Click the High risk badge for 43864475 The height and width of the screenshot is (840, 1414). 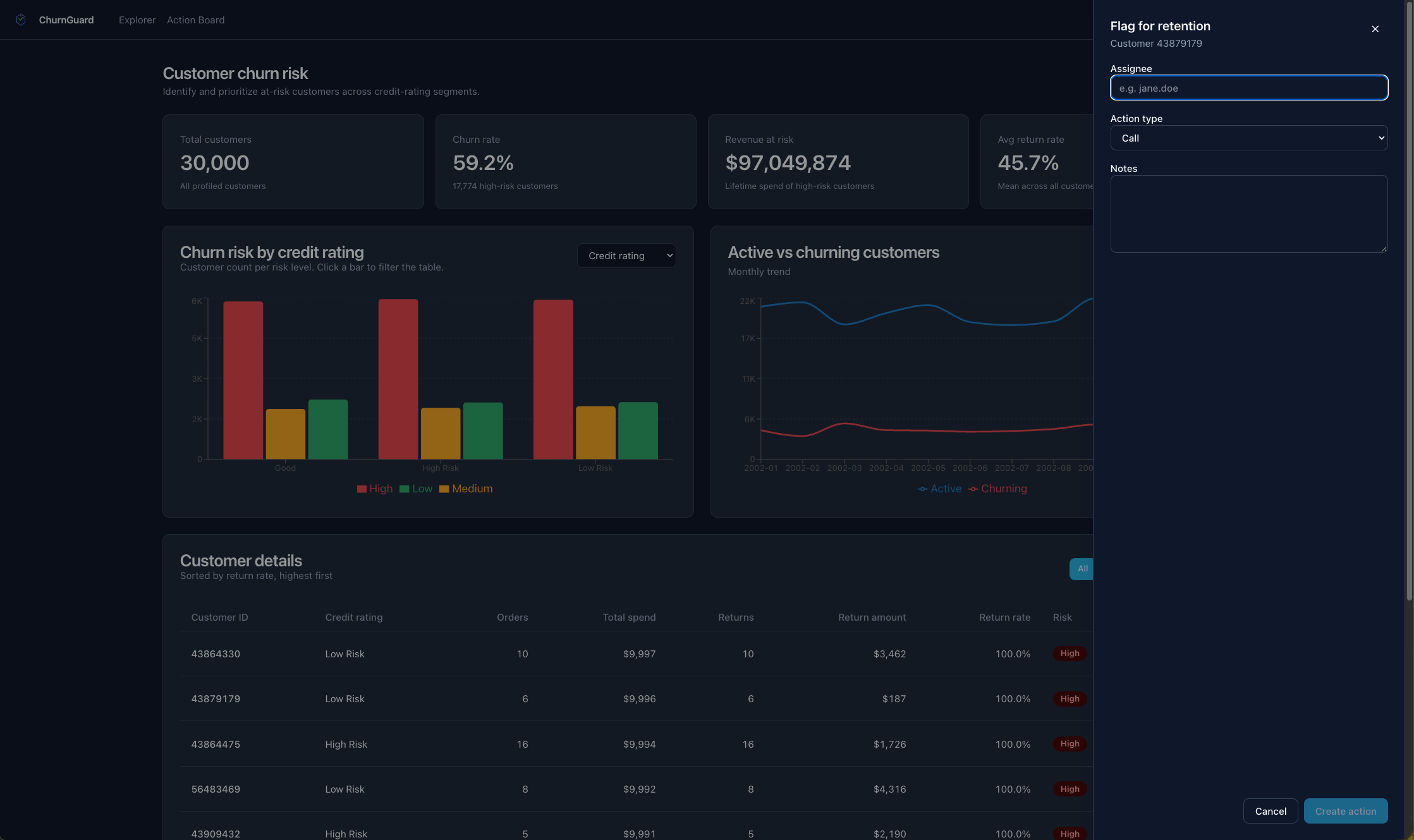[x=1070, y=744]
